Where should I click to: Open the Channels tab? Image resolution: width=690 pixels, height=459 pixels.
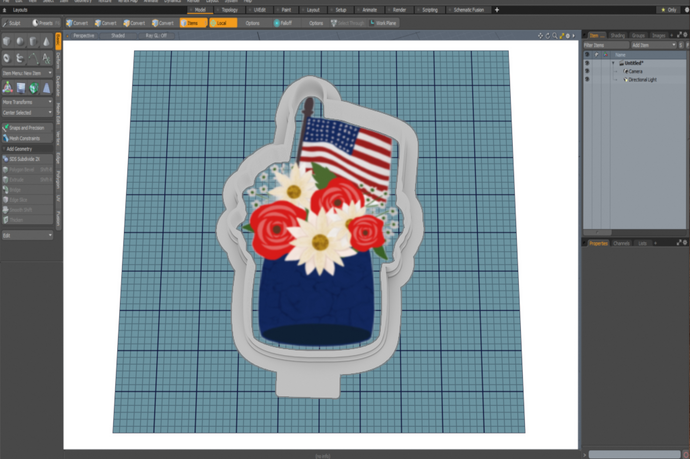coord(621,243)
